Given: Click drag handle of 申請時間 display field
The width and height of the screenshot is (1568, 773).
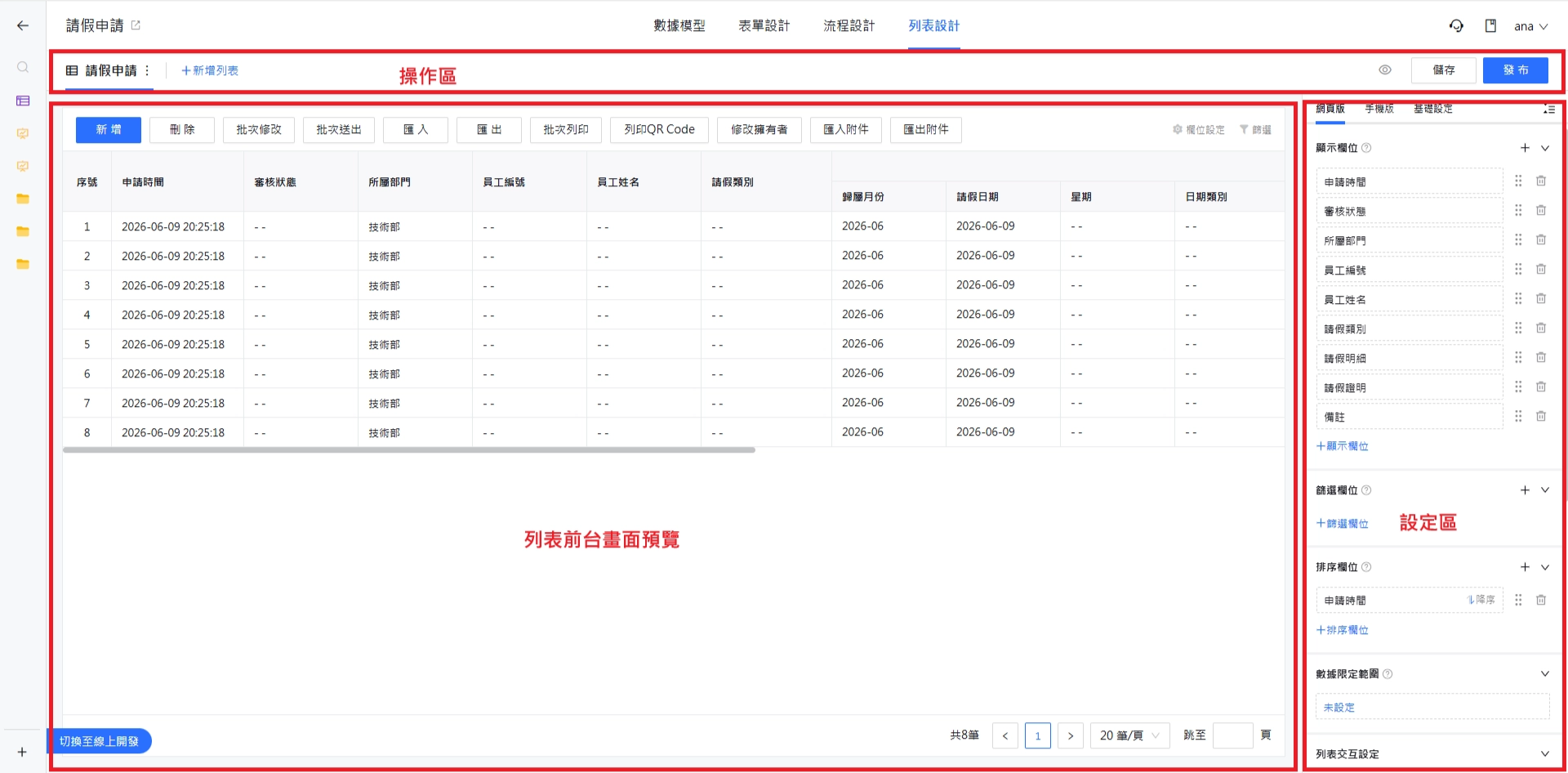Looking at the screenshot, I should coord(1518,181).
